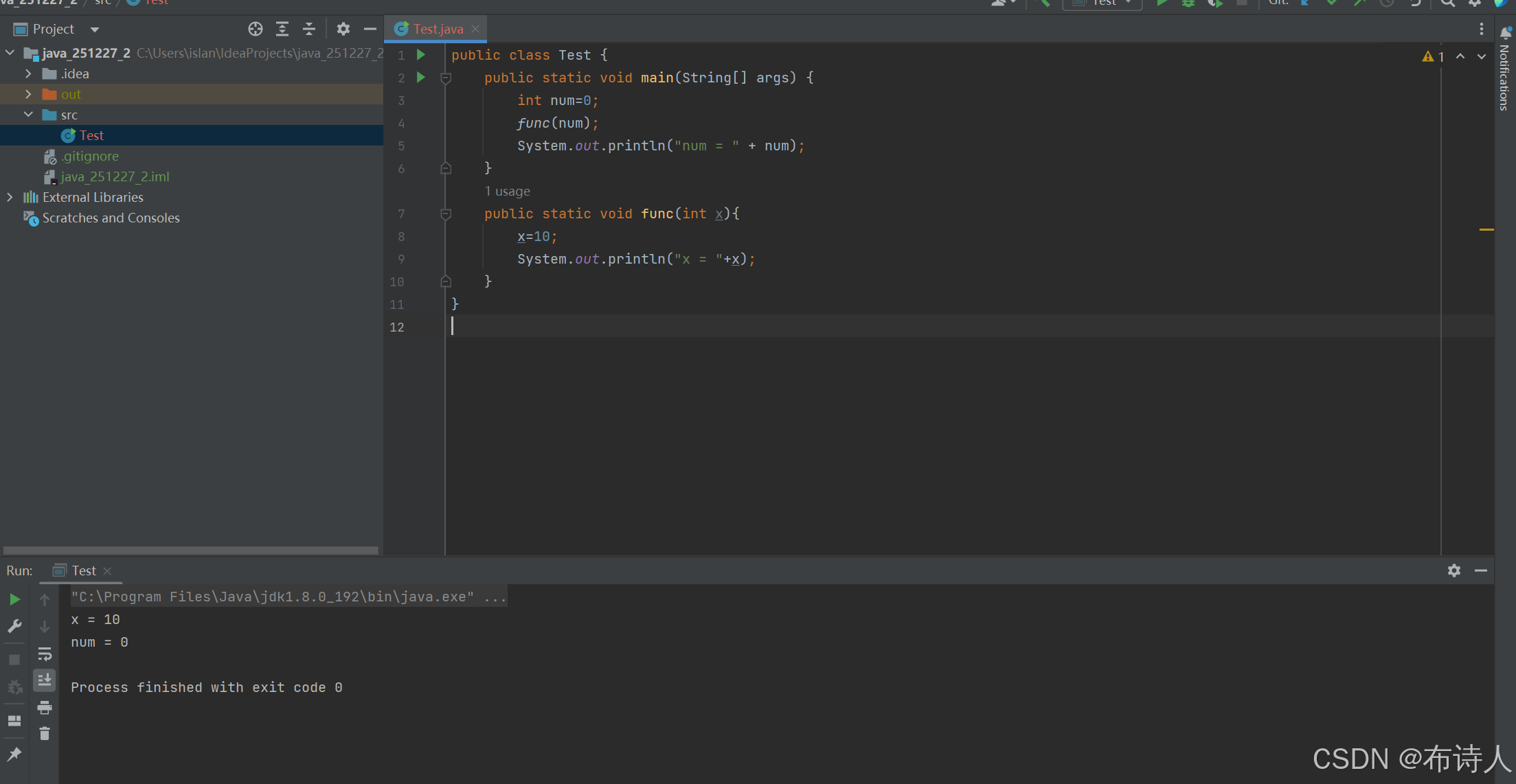
Task: Switch to Test.java editor tab
Action: point(438,29)
